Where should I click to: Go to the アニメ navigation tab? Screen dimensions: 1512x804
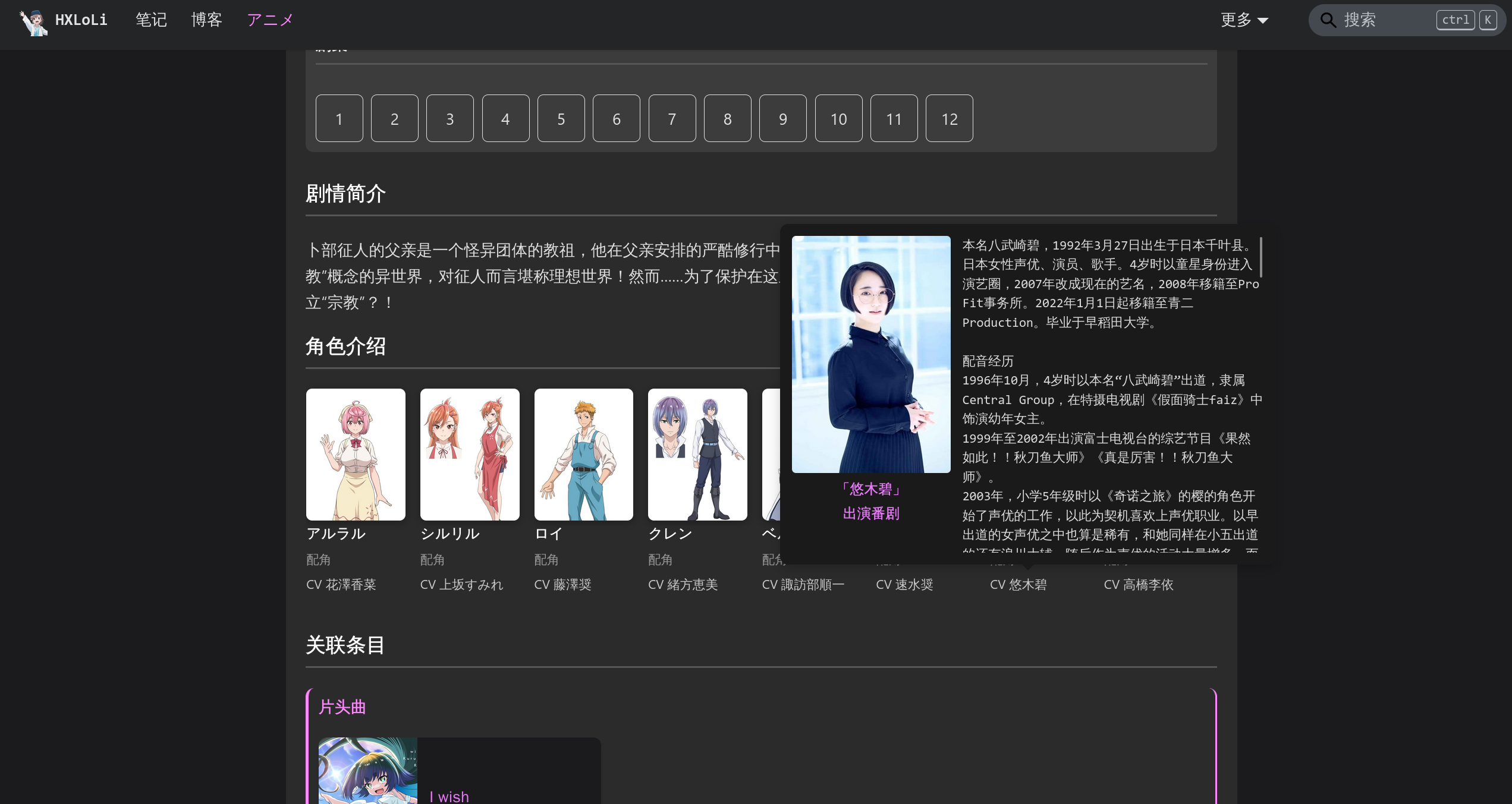(270, 20)
